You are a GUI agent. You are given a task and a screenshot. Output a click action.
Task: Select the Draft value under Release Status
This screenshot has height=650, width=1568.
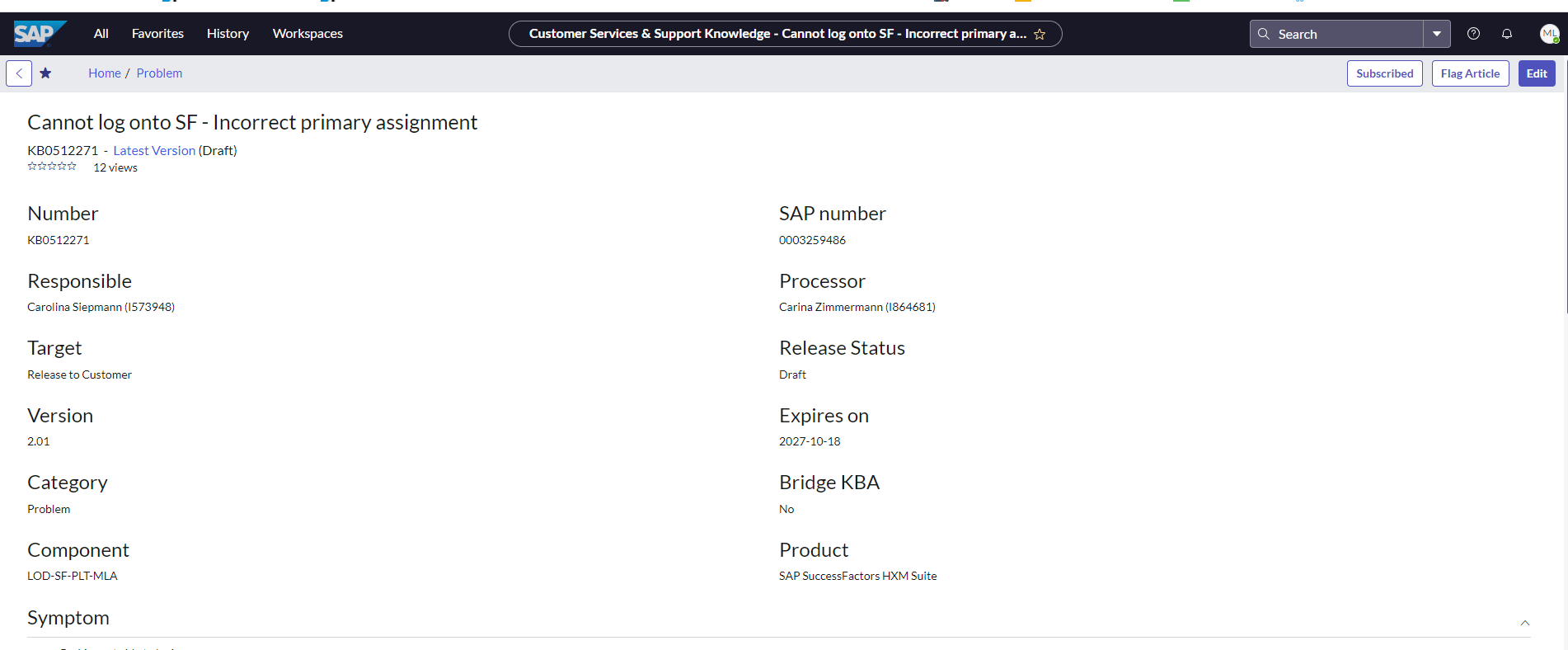click(x=792, y=374)
